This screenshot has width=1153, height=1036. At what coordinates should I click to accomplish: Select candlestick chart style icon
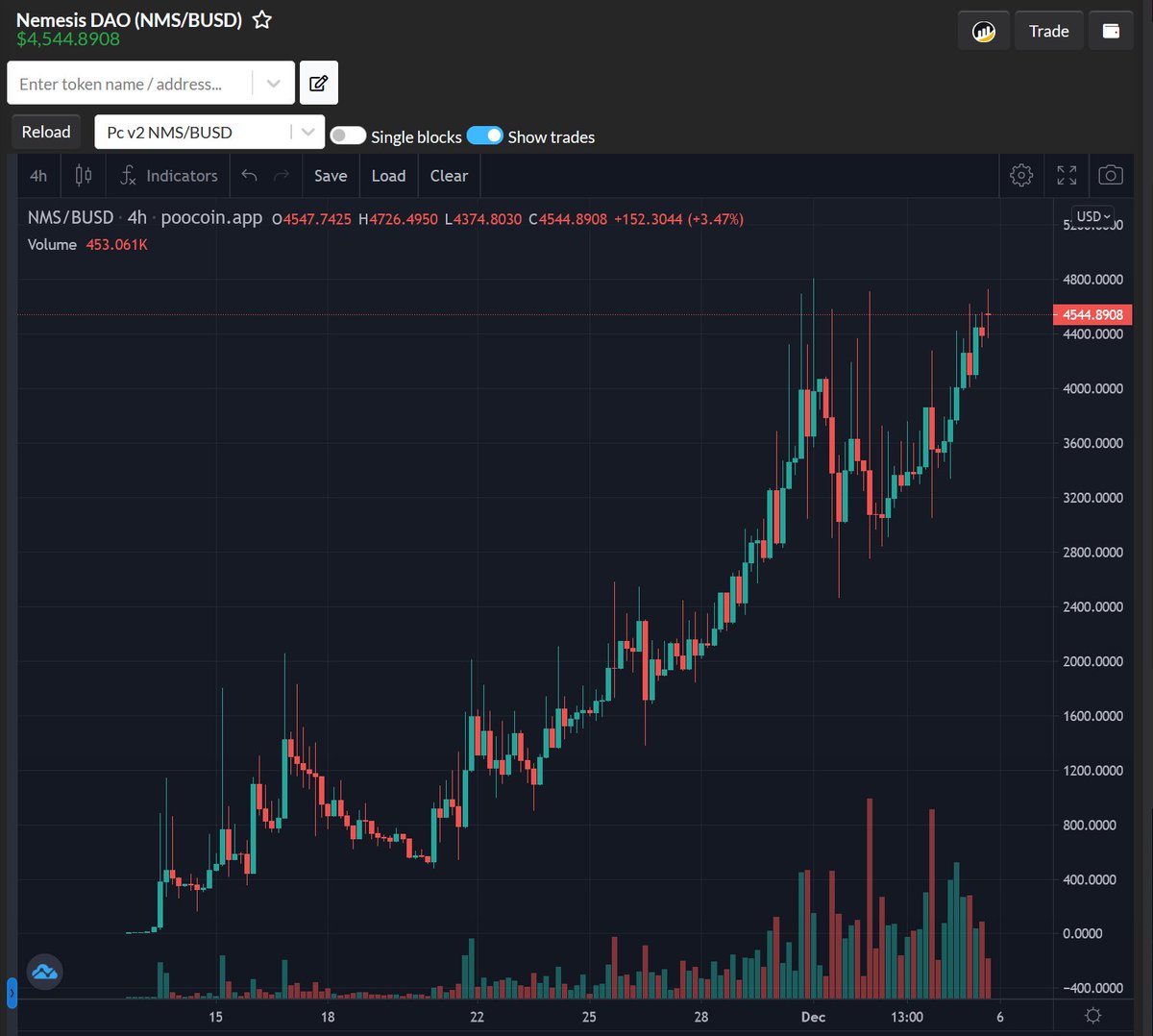(x=84, y=176)
